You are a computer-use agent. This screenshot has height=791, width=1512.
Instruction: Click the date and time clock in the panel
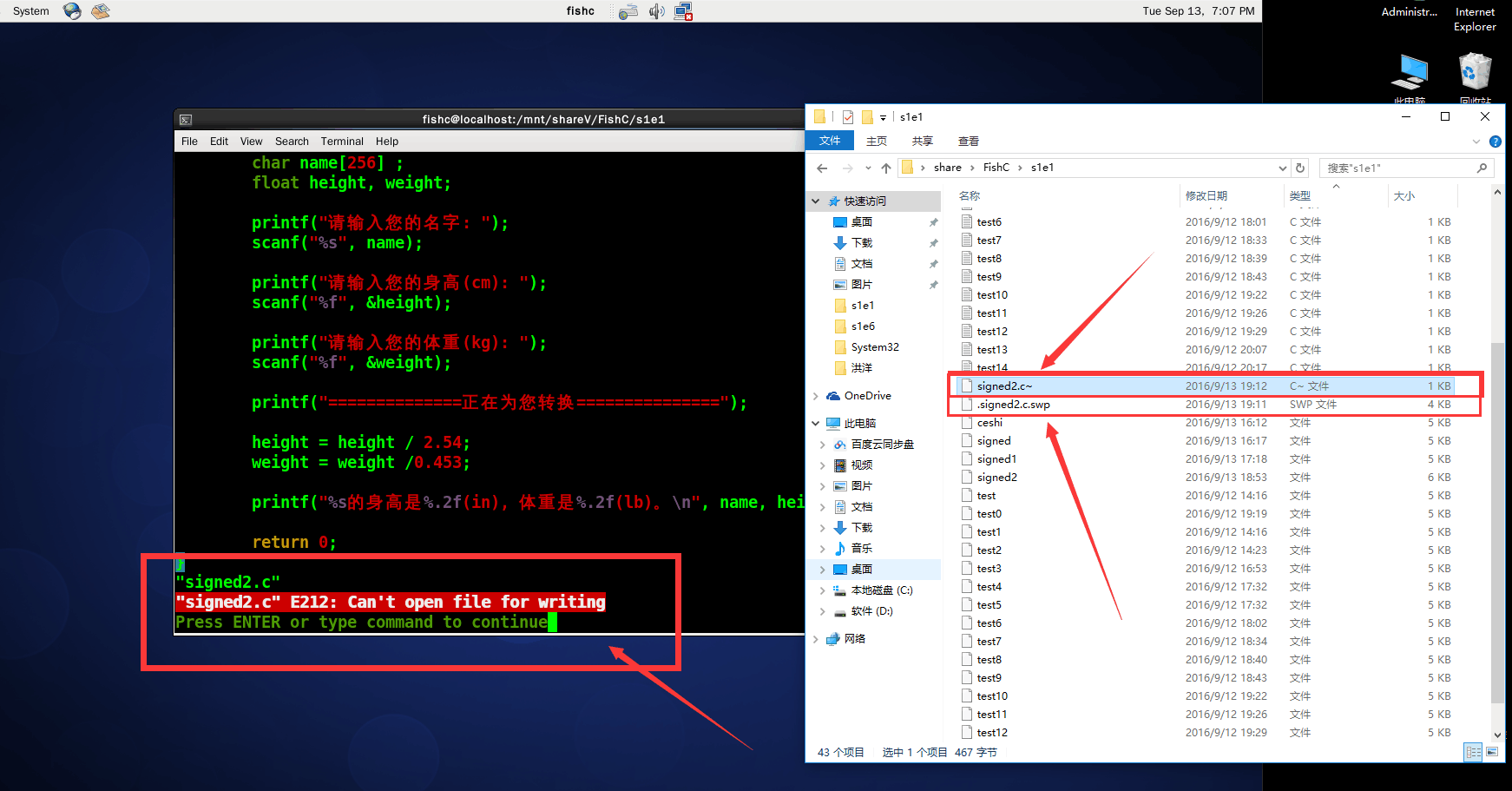[1198, 11]
